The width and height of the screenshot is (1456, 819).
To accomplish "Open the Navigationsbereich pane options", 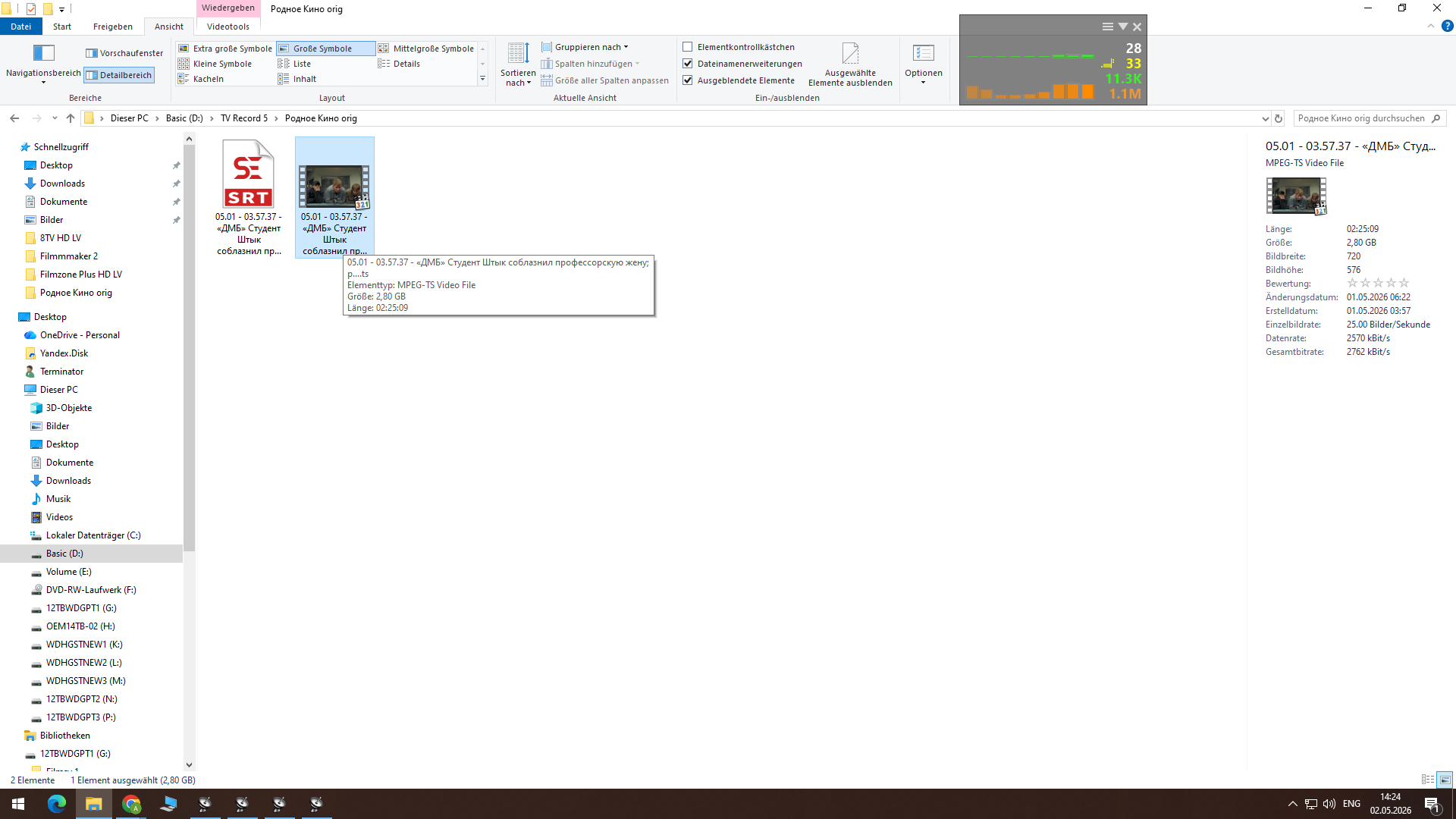I will coord(43,64).
